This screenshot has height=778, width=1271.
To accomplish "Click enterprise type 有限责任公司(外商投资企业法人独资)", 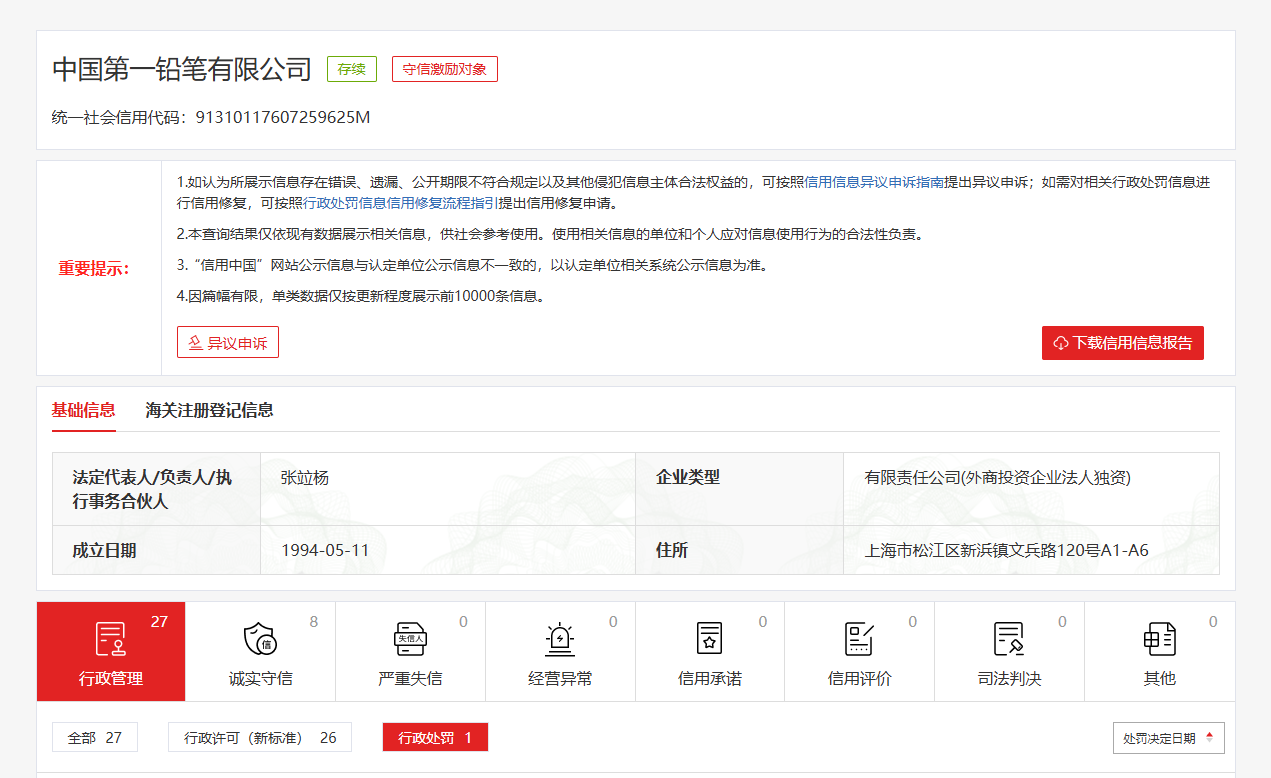I will point(998,478).
